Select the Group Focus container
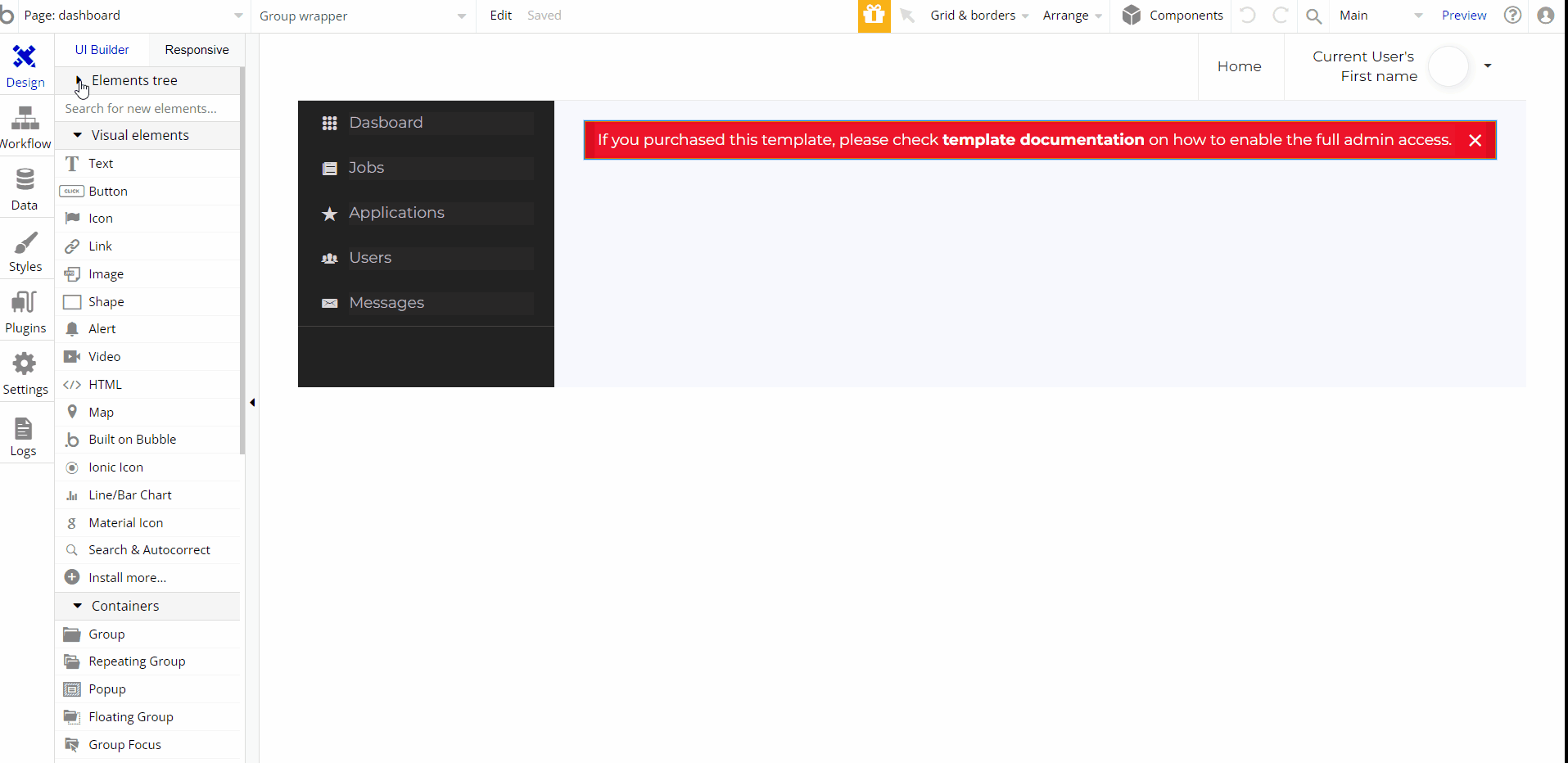 pyautogui.click(x=147, y=745)
